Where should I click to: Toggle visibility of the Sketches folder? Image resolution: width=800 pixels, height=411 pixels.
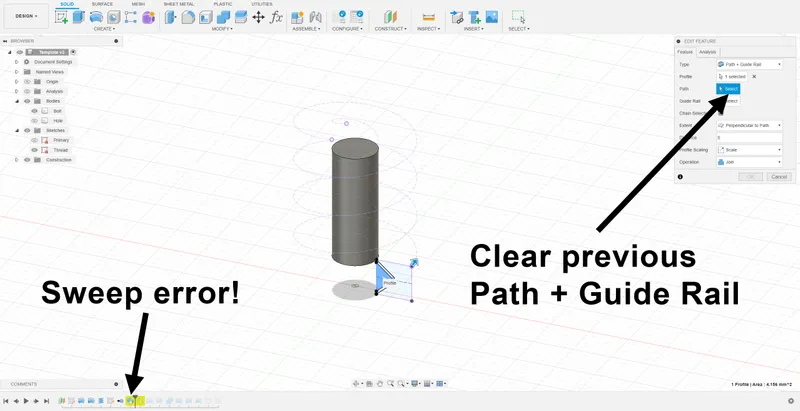tap(27, 131)
